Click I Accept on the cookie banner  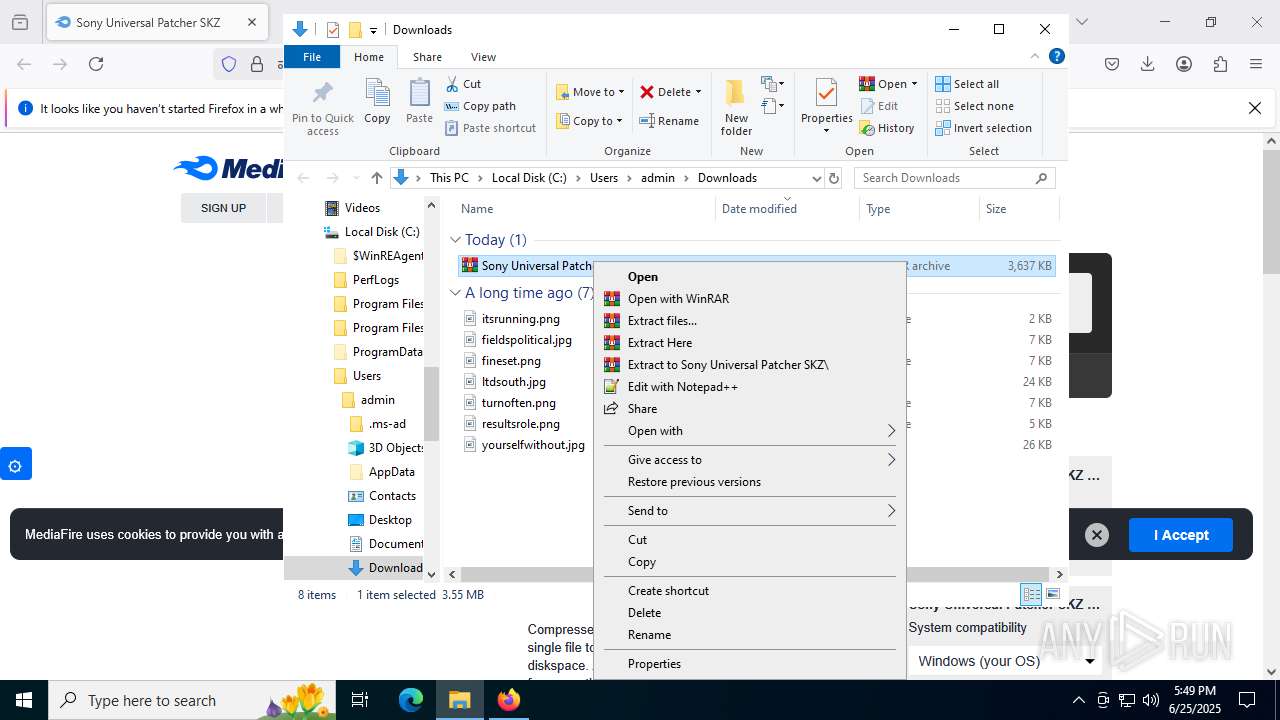tap(1181, 535)
